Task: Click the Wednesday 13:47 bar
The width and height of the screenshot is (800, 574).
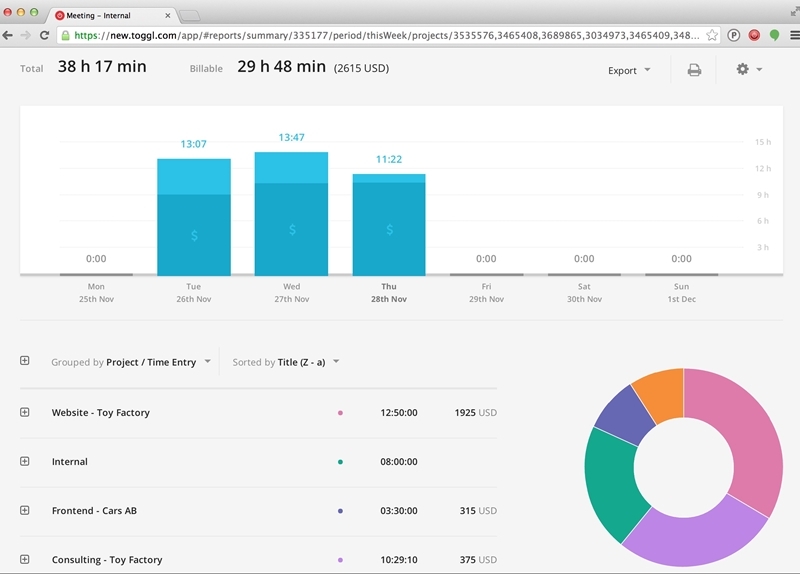Action: (x=291, y=214)
